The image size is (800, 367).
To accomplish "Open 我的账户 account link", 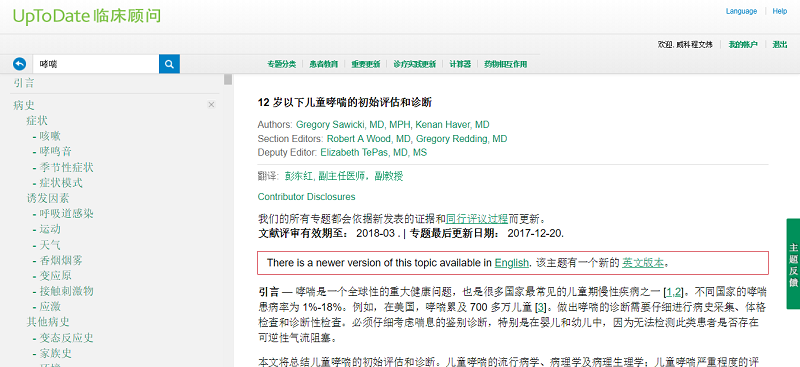I will click(x=743, y=45).
